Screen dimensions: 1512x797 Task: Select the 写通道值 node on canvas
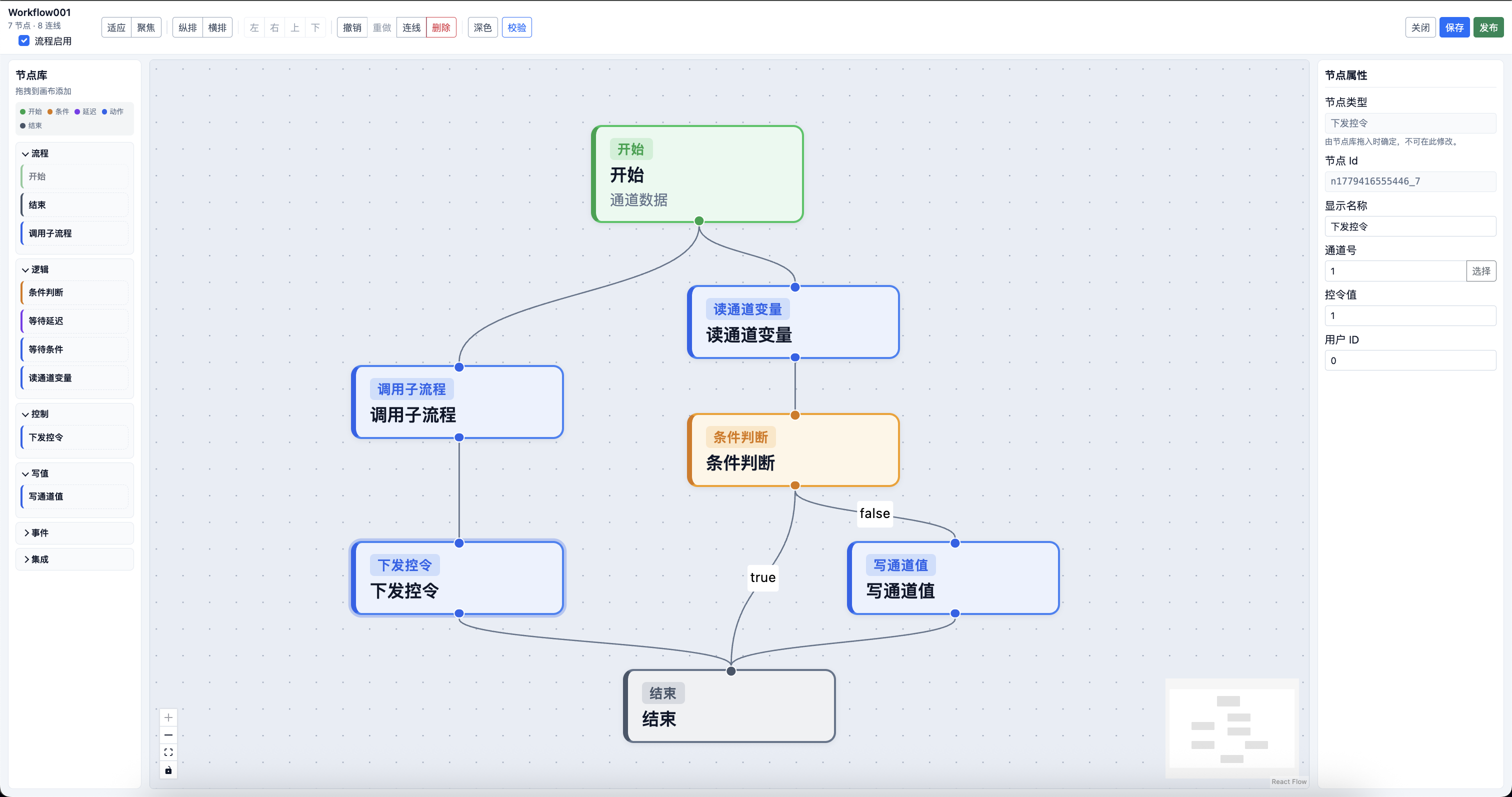tap(954, 578)
